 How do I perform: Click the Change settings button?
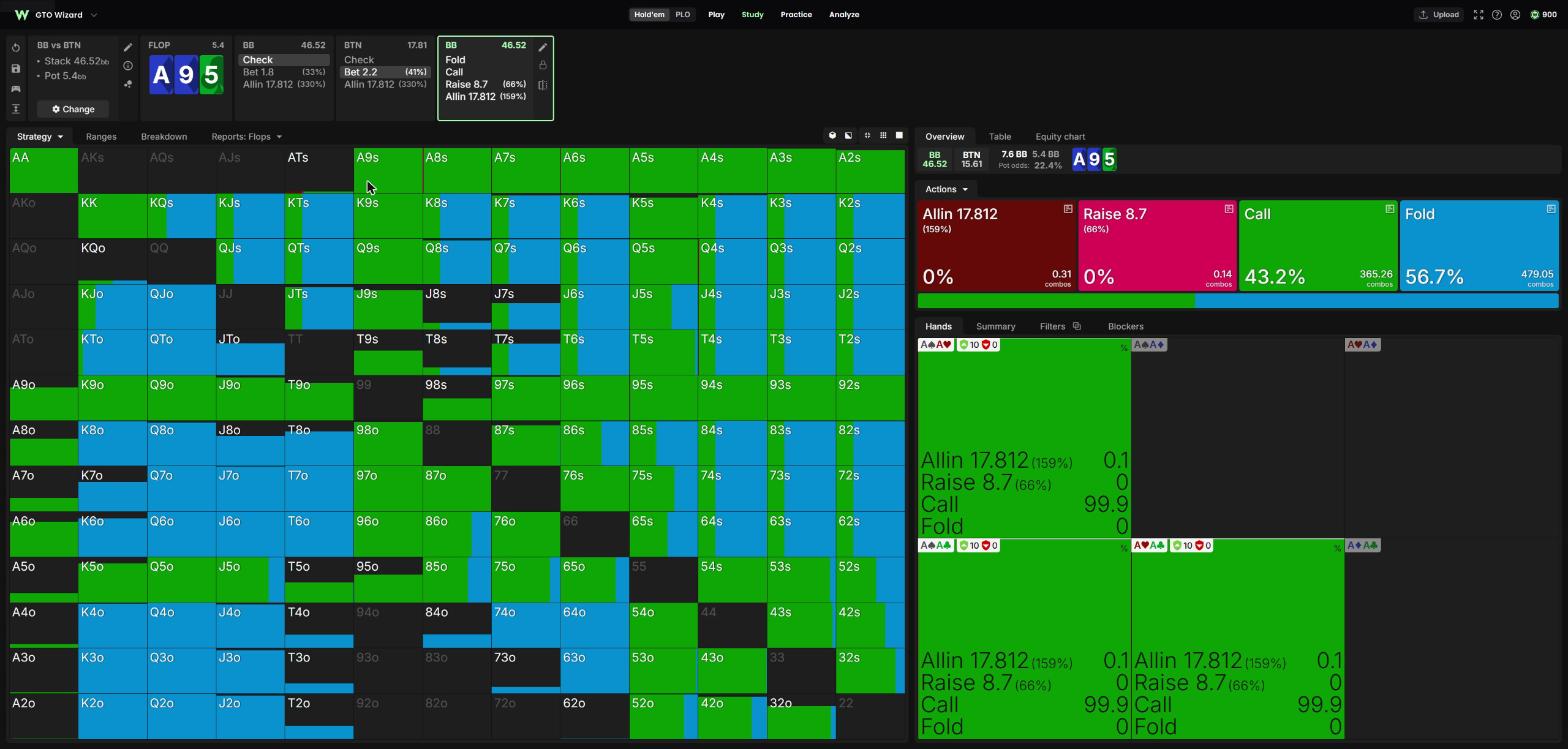click(x=73, y=109)
